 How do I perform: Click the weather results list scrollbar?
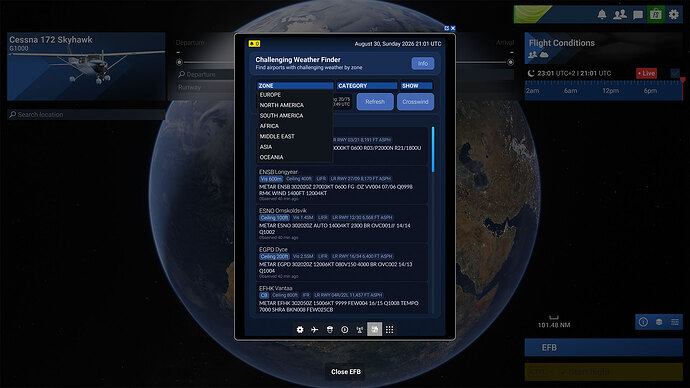433,150
